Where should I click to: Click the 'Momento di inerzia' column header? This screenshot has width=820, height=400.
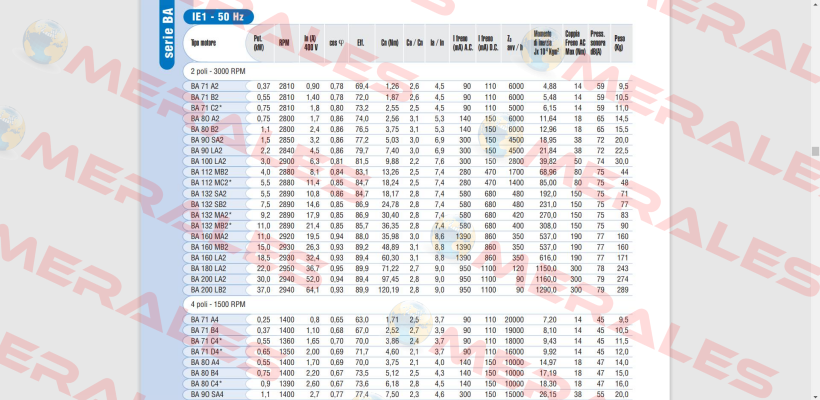click(546, 43)
